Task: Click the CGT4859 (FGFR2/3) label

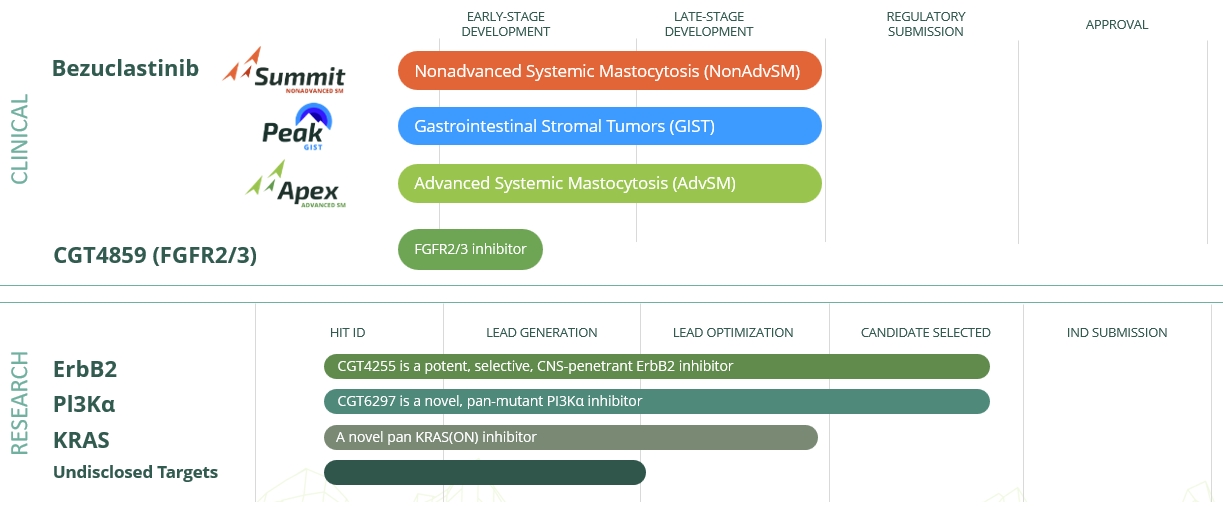Action: [155, 256]
